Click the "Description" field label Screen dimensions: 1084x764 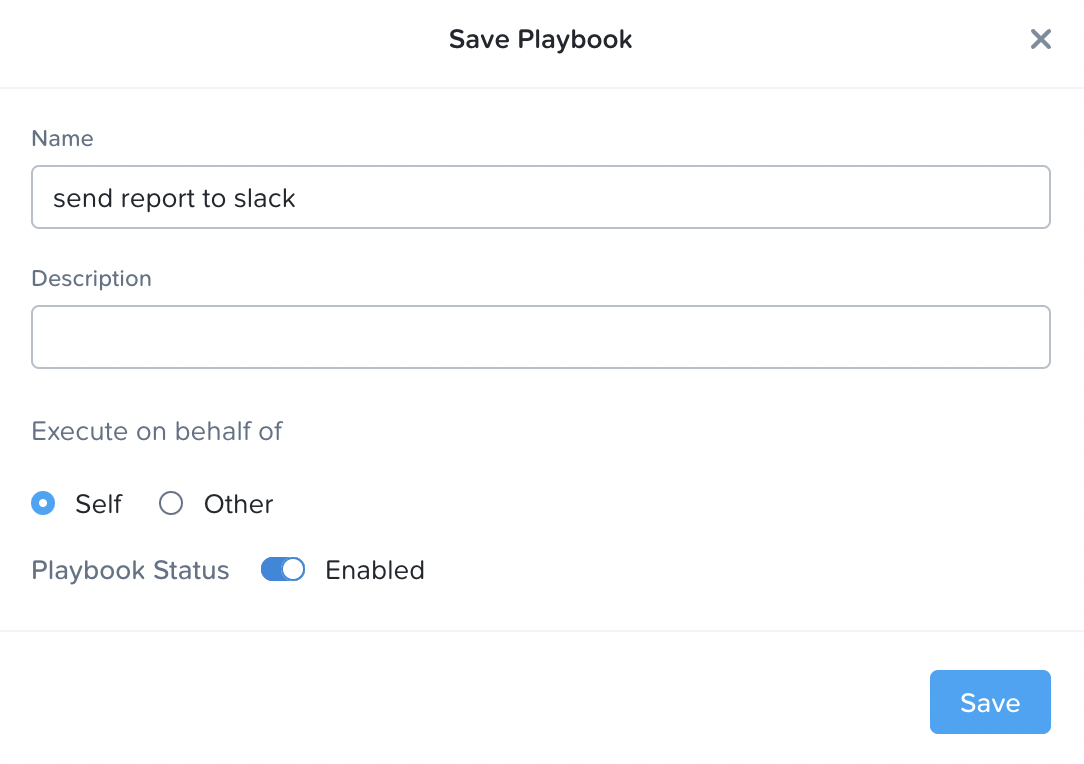coord(91,279)
